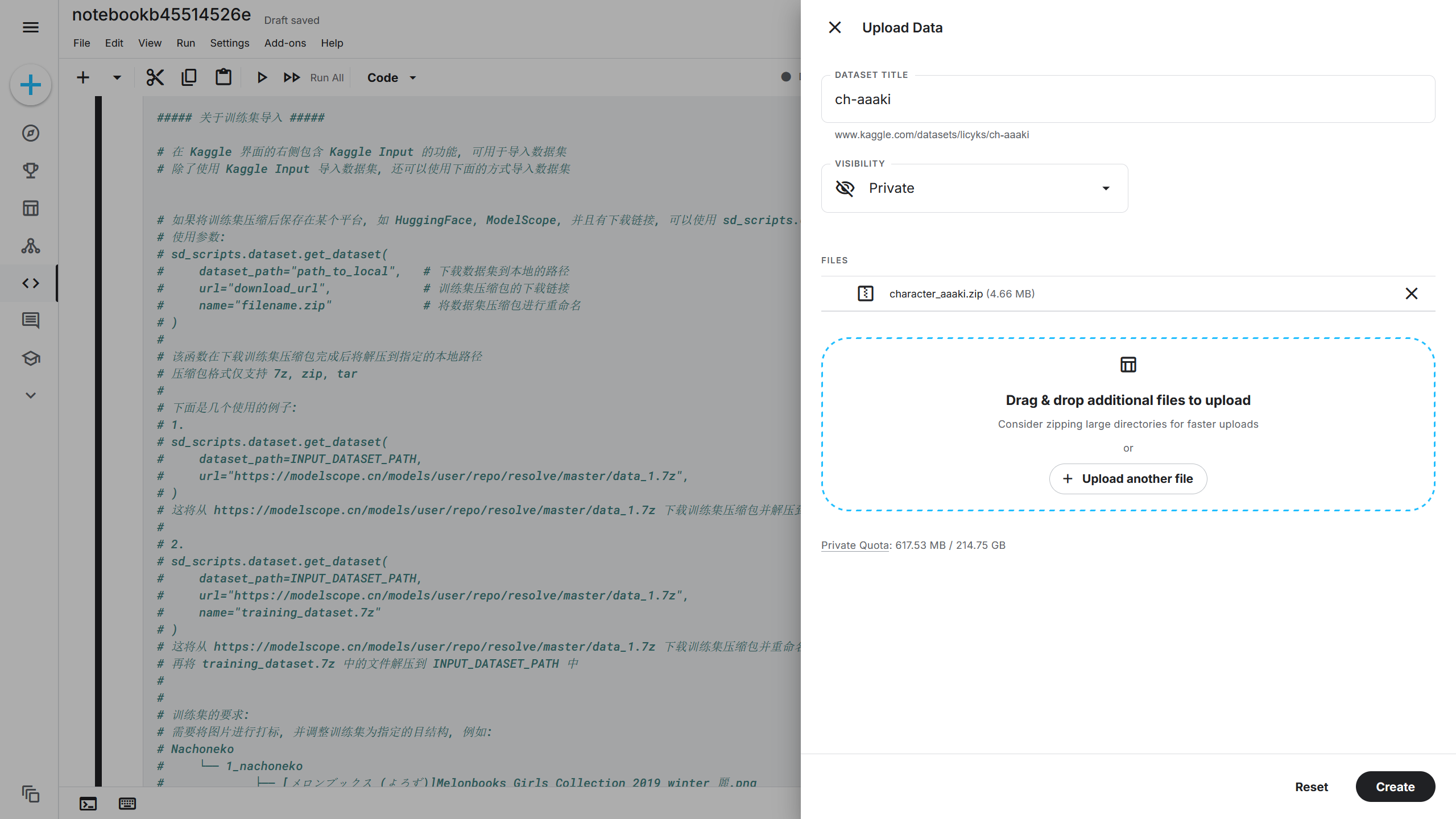
Task: Open the Datasets table icon in sidebar
Action: (31, 208)
